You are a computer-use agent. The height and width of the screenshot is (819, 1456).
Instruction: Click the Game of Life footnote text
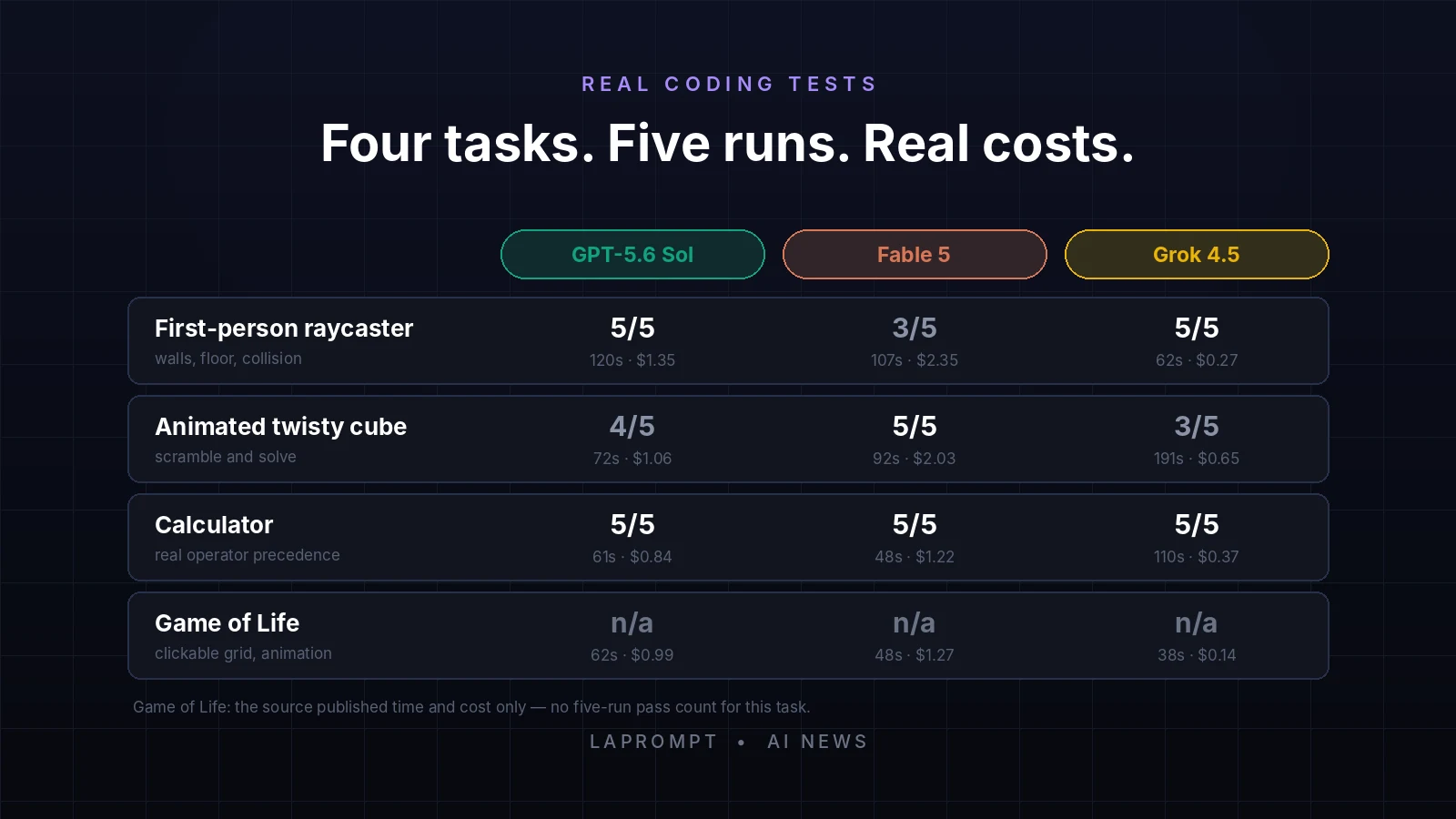471,707
